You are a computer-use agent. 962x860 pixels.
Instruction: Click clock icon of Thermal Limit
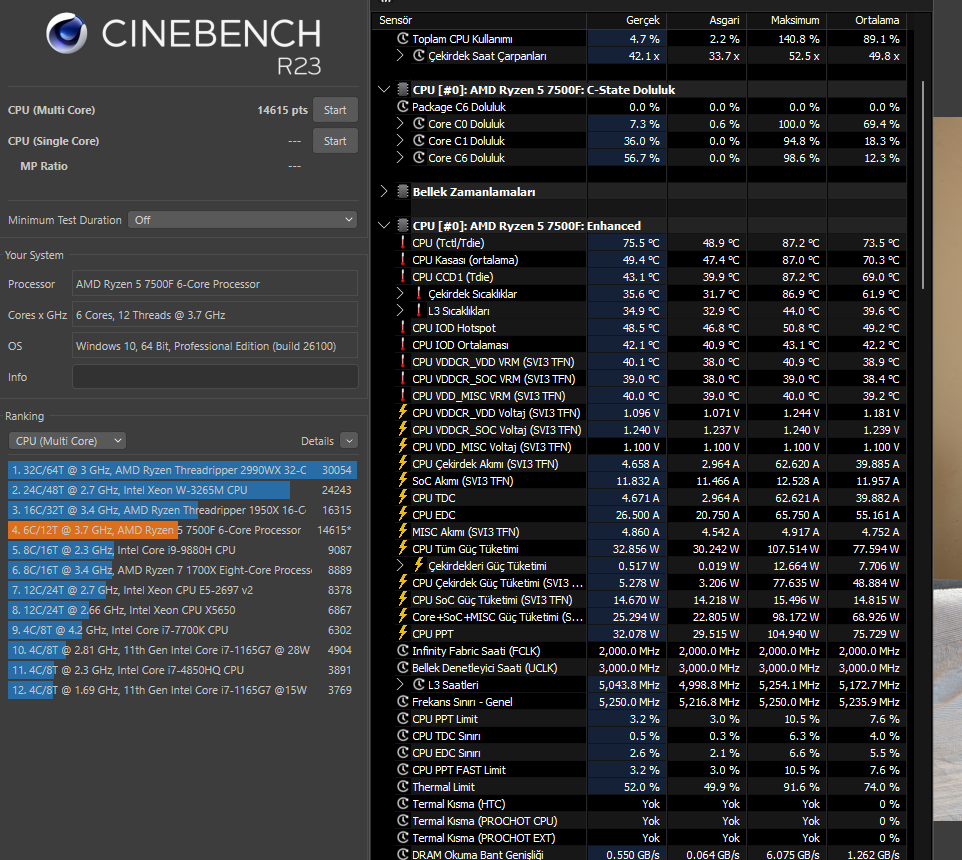pos(403,786)
